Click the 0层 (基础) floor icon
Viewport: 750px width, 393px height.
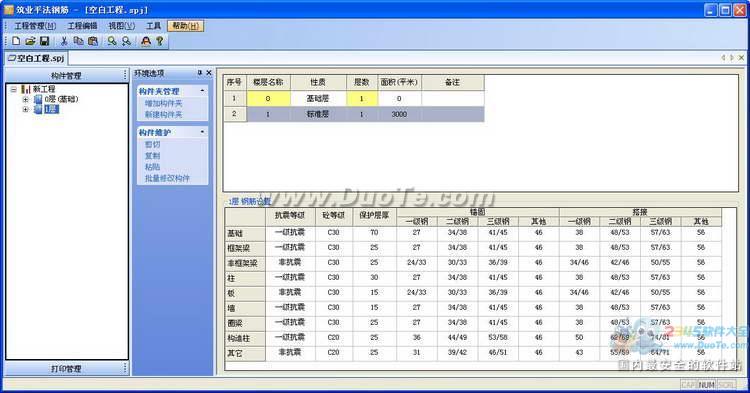[x=38, y=99]
